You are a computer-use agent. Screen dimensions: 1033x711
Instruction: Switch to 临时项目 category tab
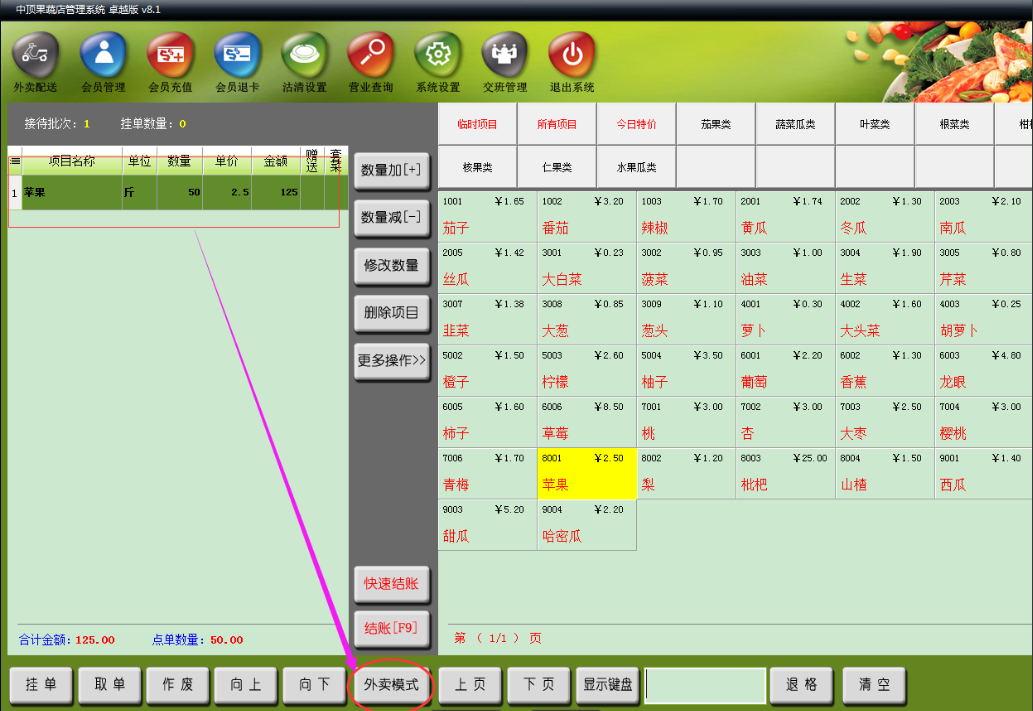(x=478, y=124)
